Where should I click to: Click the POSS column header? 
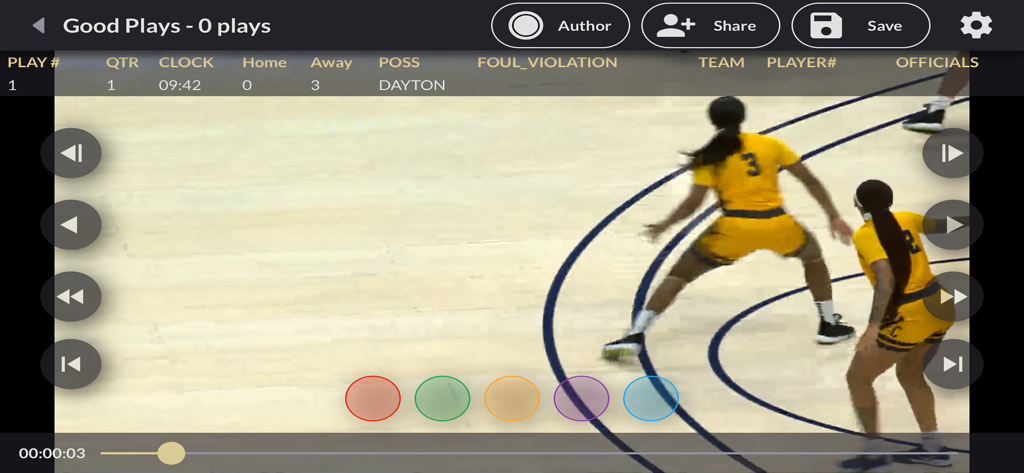(399, 63)
